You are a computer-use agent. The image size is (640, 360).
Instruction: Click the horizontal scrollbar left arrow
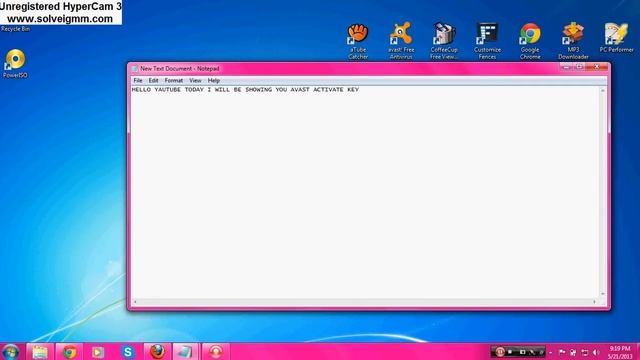pyautogui.click(x=135, y=302)
